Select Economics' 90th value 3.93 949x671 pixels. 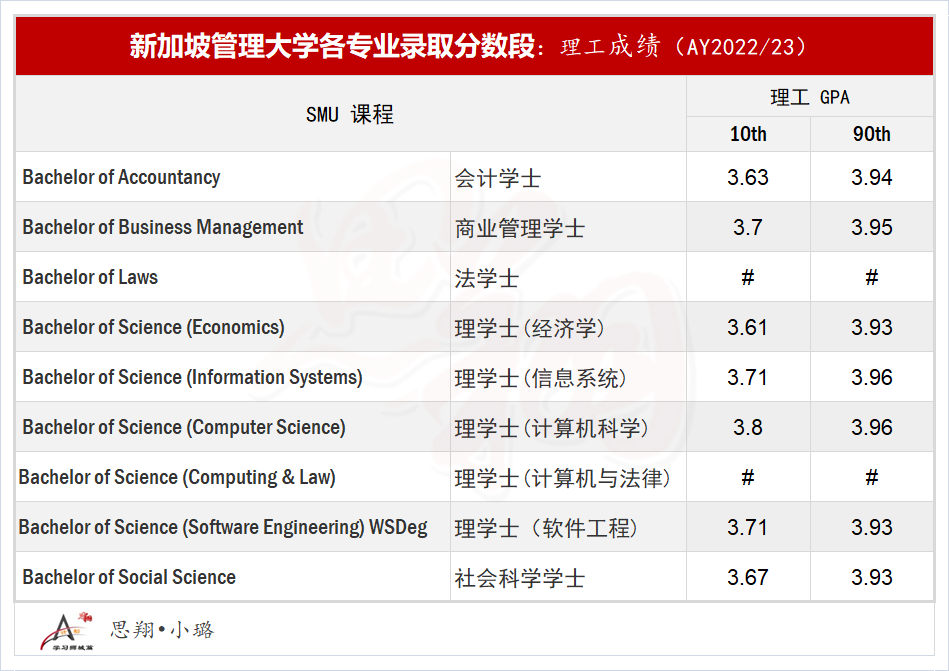[872, 327]
